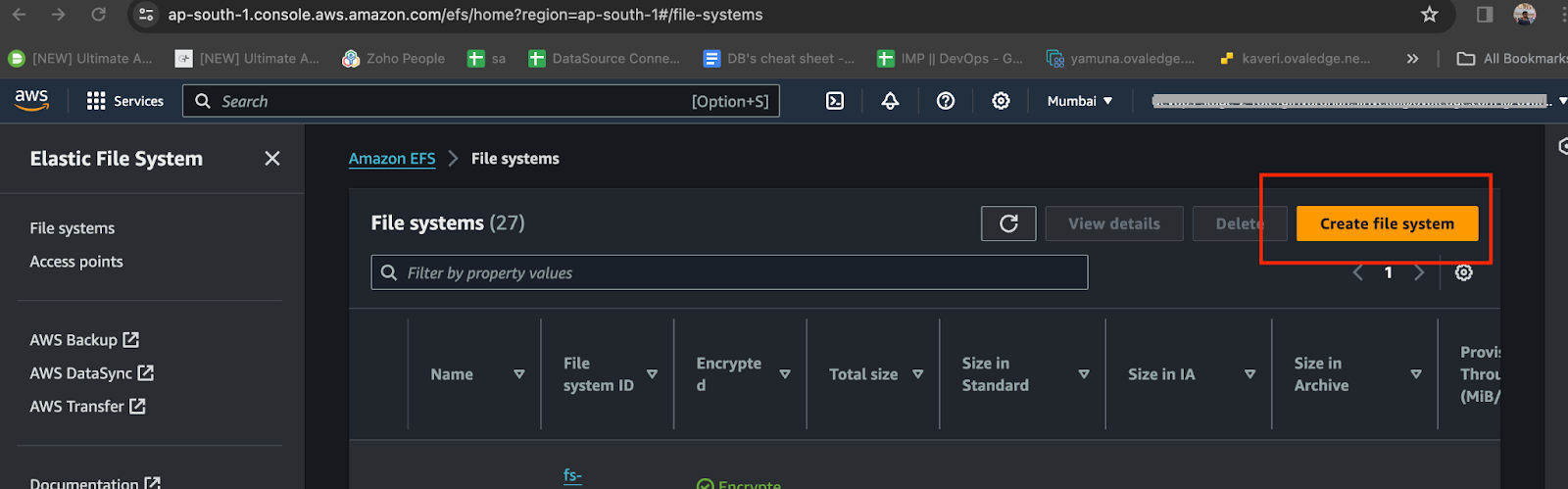Click the File systems breadcrumb text
1568x489 pixels.
[515, 159]
